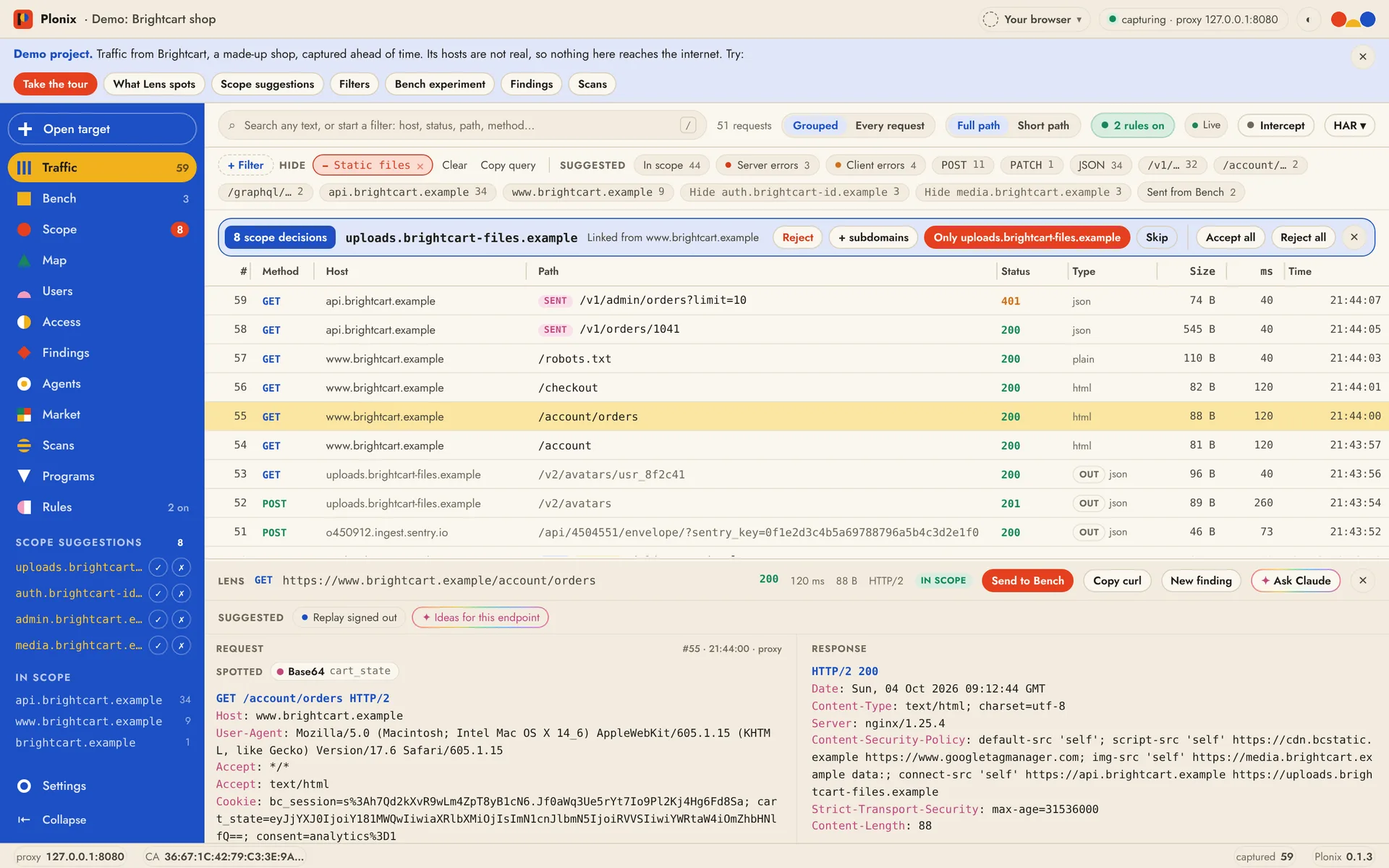This screenshot has height=868, width=1389.
Task: Open the Map sidebar icon
Action: click(24, 260)
